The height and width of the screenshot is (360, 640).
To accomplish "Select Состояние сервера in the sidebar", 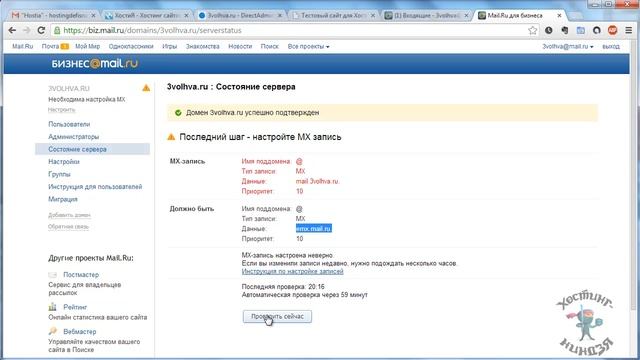I will 92,149.
